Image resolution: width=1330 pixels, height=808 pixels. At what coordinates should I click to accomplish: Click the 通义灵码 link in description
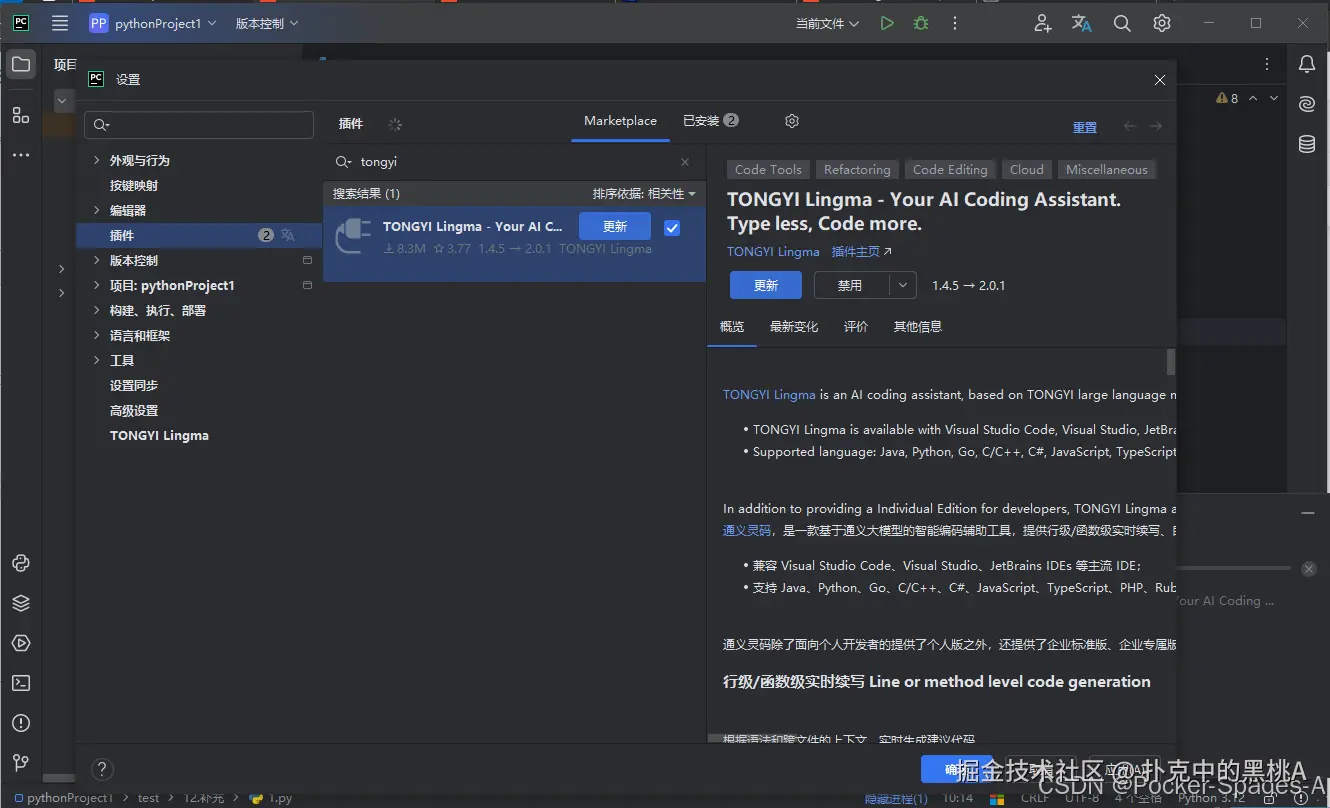click(747, 531)
